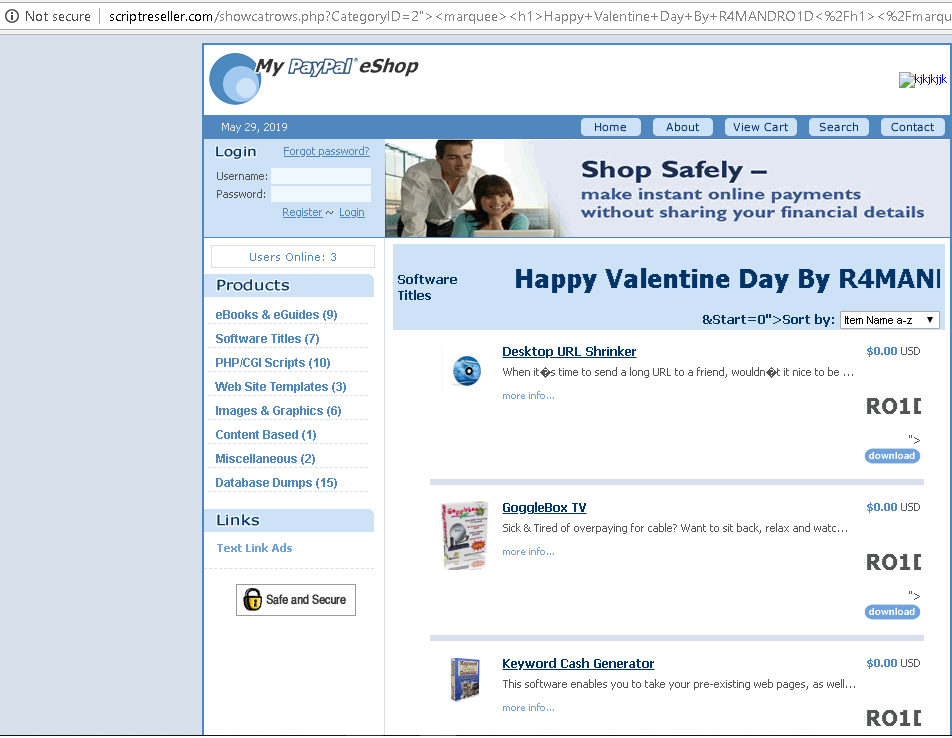Click the May 29, 2019 date text
The image size is (952, 738).
[x=254, y=127]
